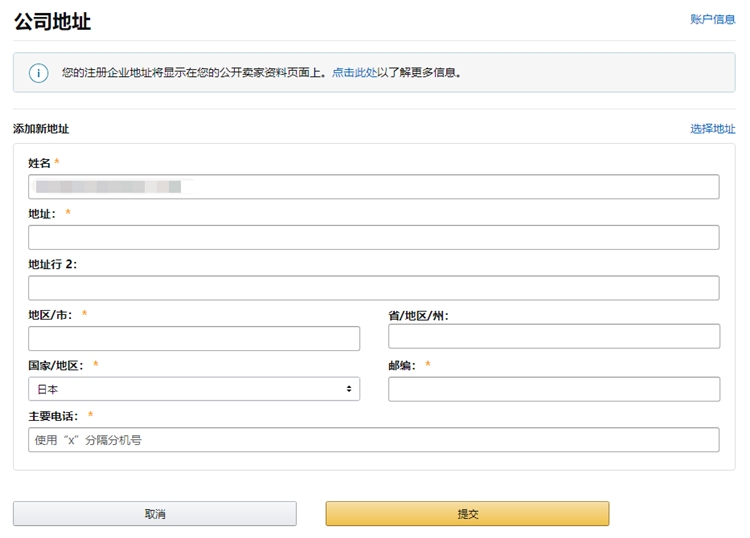The width and height of the screenshot is (750, 538).
Task: Click the 国家/地区 label text
Action: tap(55, 365)
